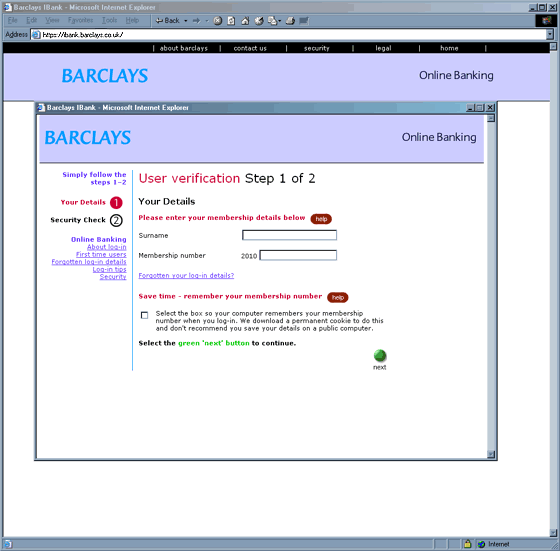Click the red step 1 circle
The image size is (560, 551).
pyautogui.click(x=116, y=202)
